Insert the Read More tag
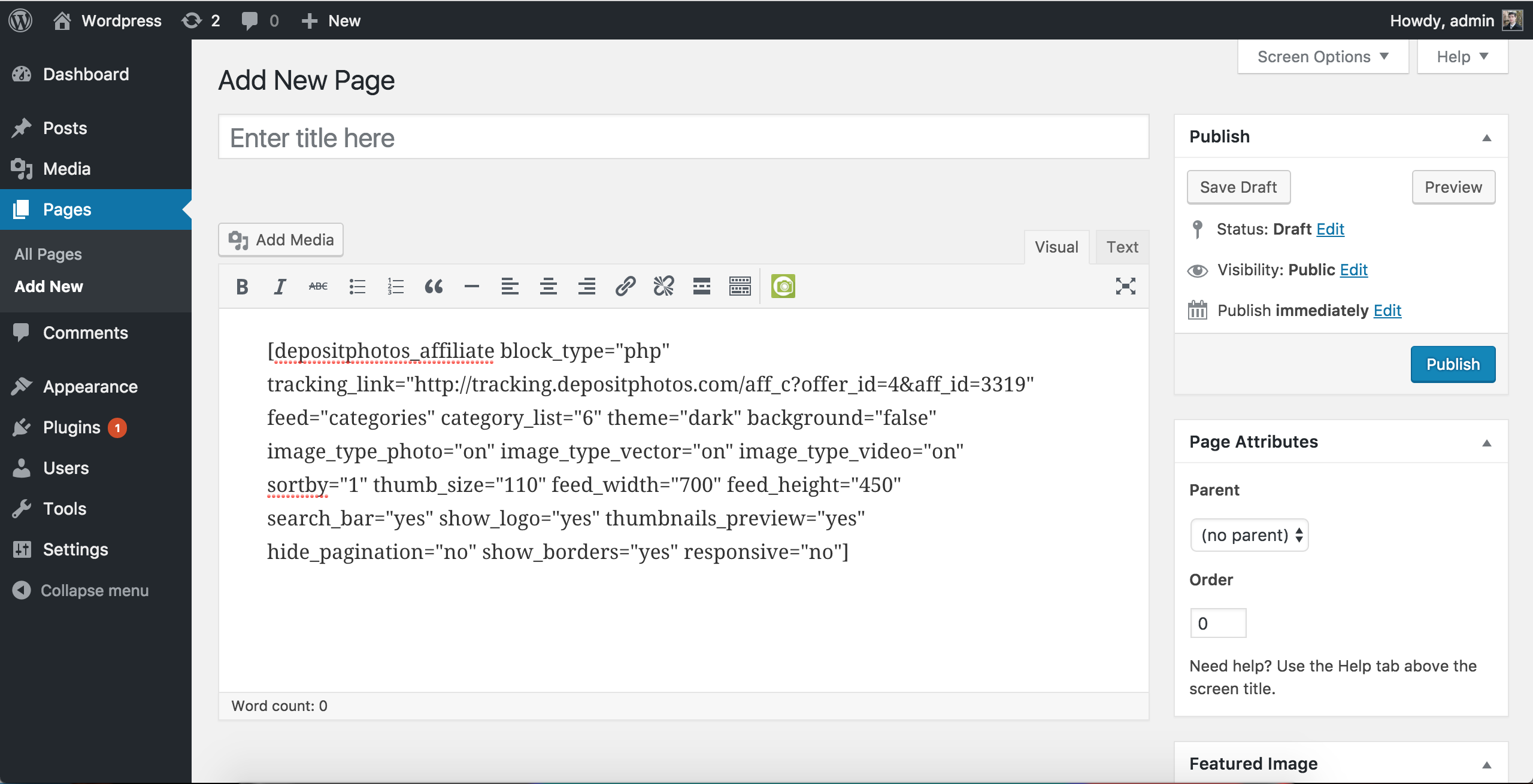The image size is (1533, 784). 702,287
